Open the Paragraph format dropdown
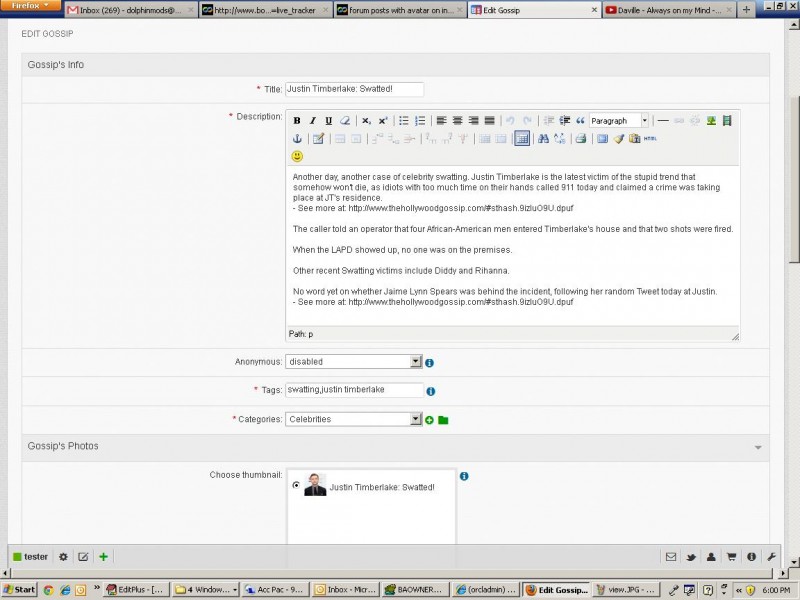 [x=619, y=121]
